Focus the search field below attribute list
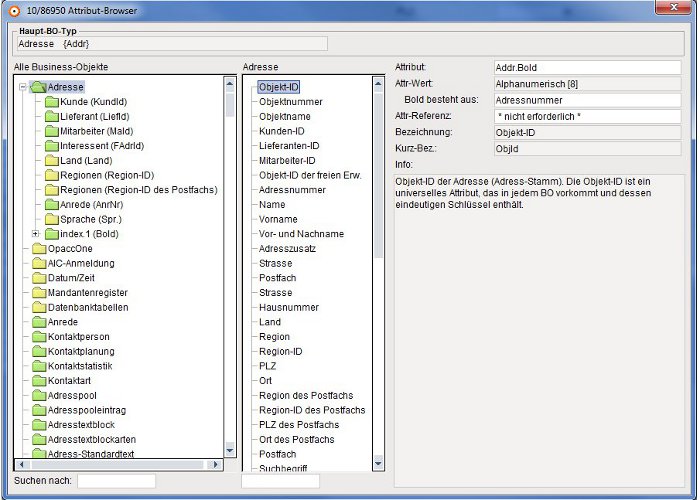700x500 pixels. point(280,481)
